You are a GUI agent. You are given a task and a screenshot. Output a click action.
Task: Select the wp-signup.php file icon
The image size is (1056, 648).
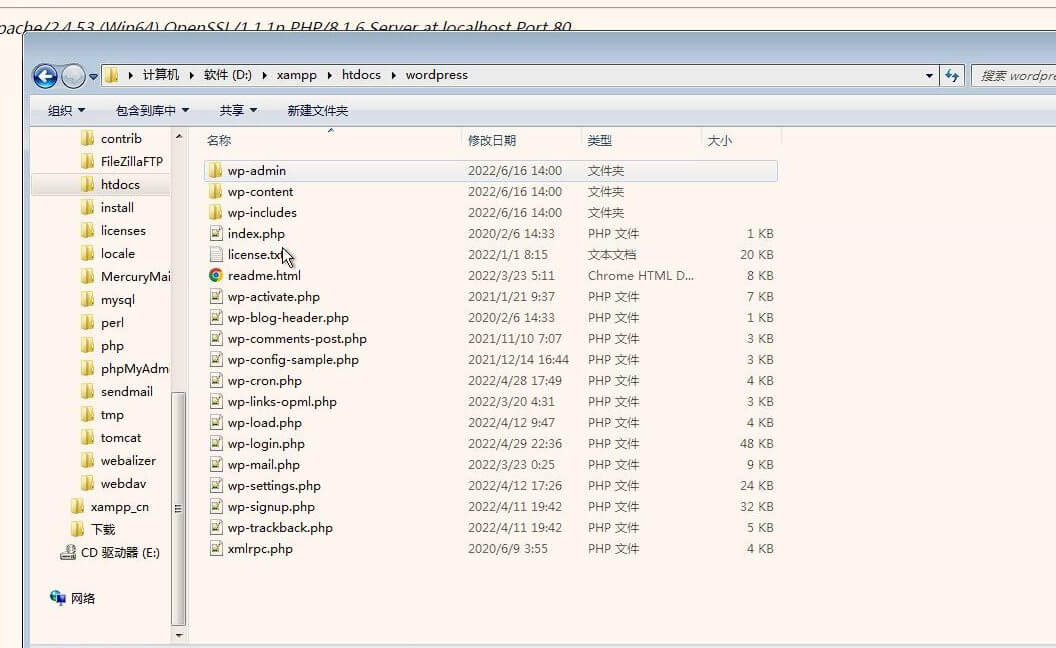216,506
